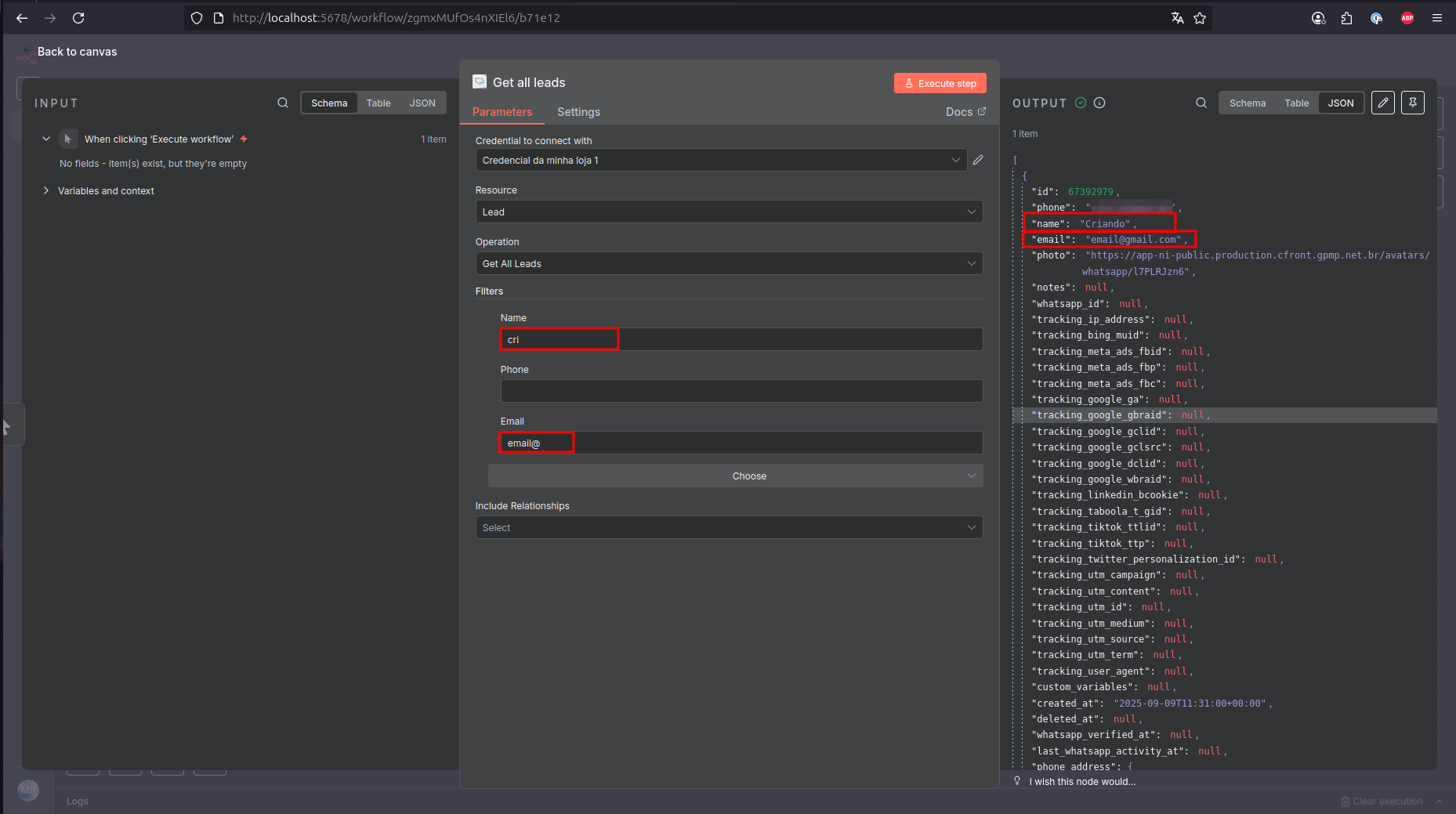The image size is (1456, 814).
Task: Switch input view to Schema
Action: [x=329, y=103]
